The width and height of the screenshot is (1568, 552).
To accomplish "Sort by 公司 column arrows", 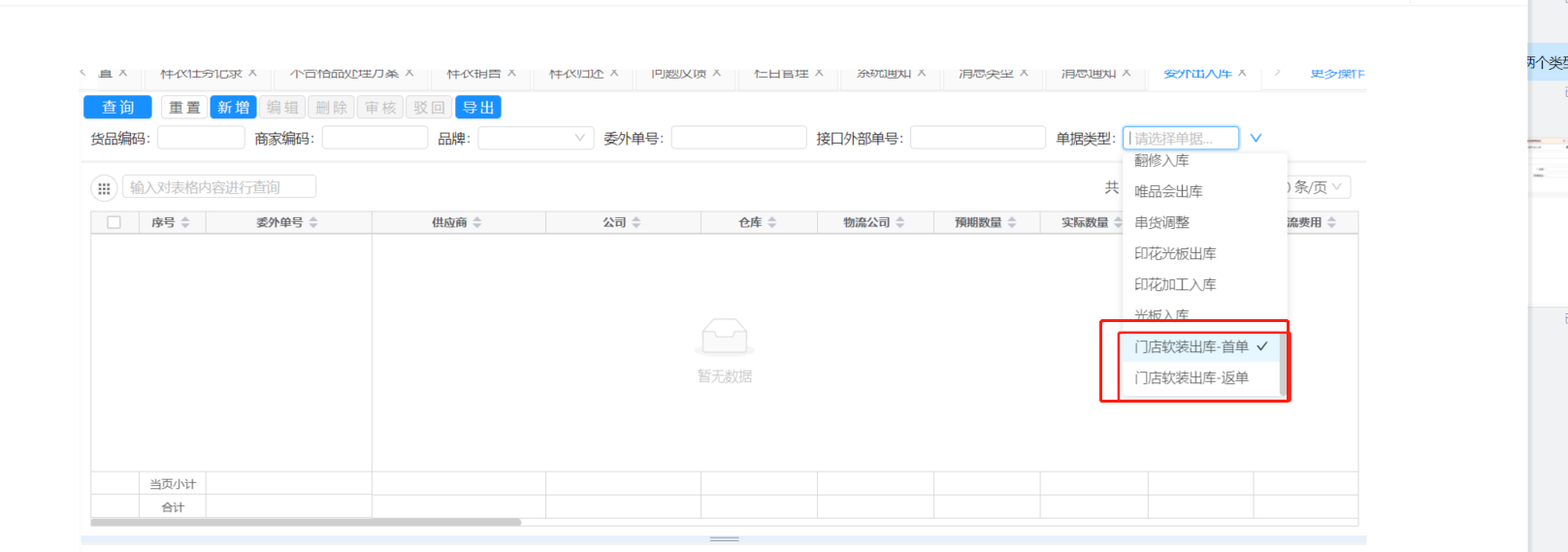I will [637, 223].
